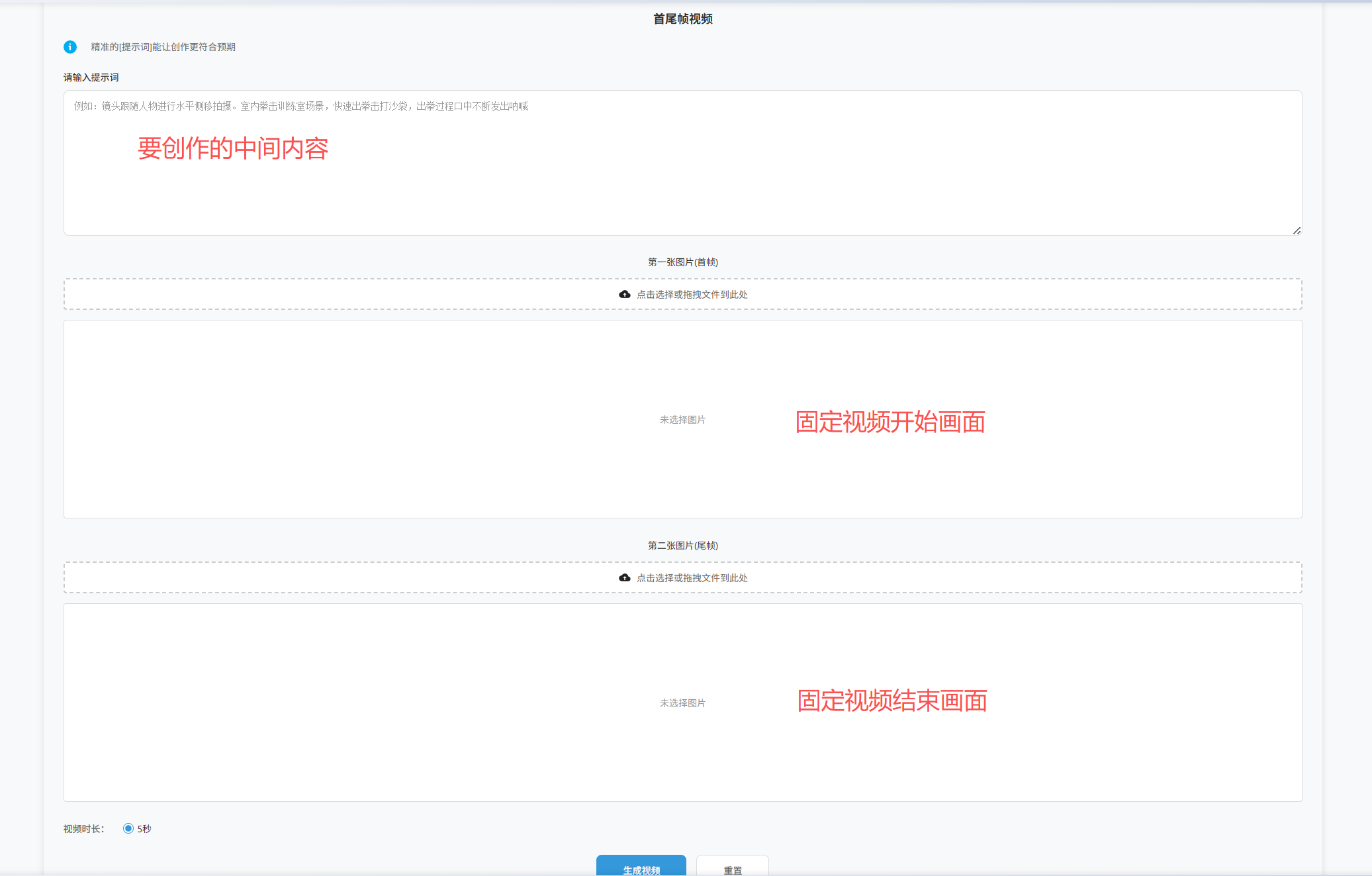Click the cloud upload icon for tail frame
This screenshot has height=876, width=1372.
pyautogui.click(x=624, y=577)
